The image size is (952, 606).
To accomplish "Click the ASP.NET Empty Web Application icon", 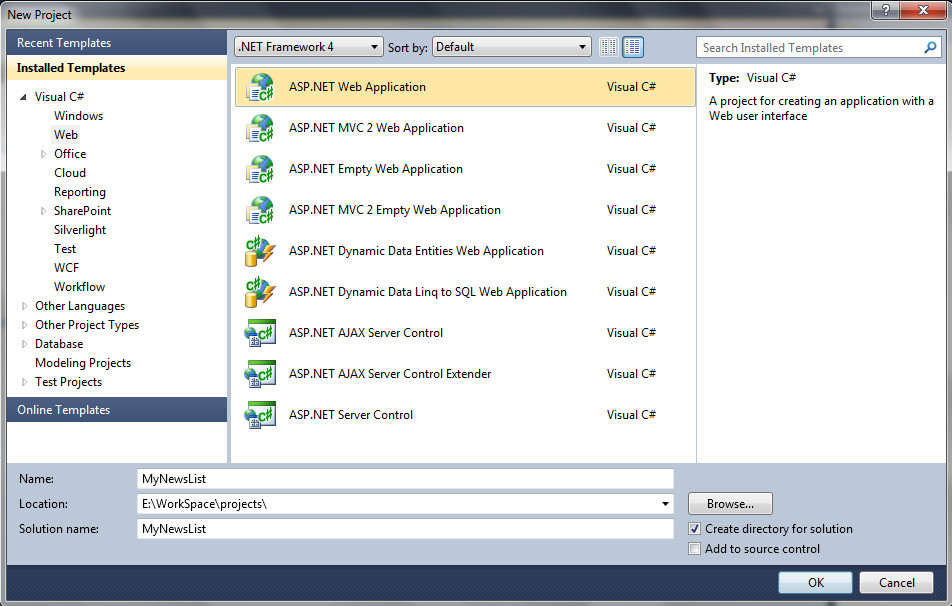I will (260, 169).
